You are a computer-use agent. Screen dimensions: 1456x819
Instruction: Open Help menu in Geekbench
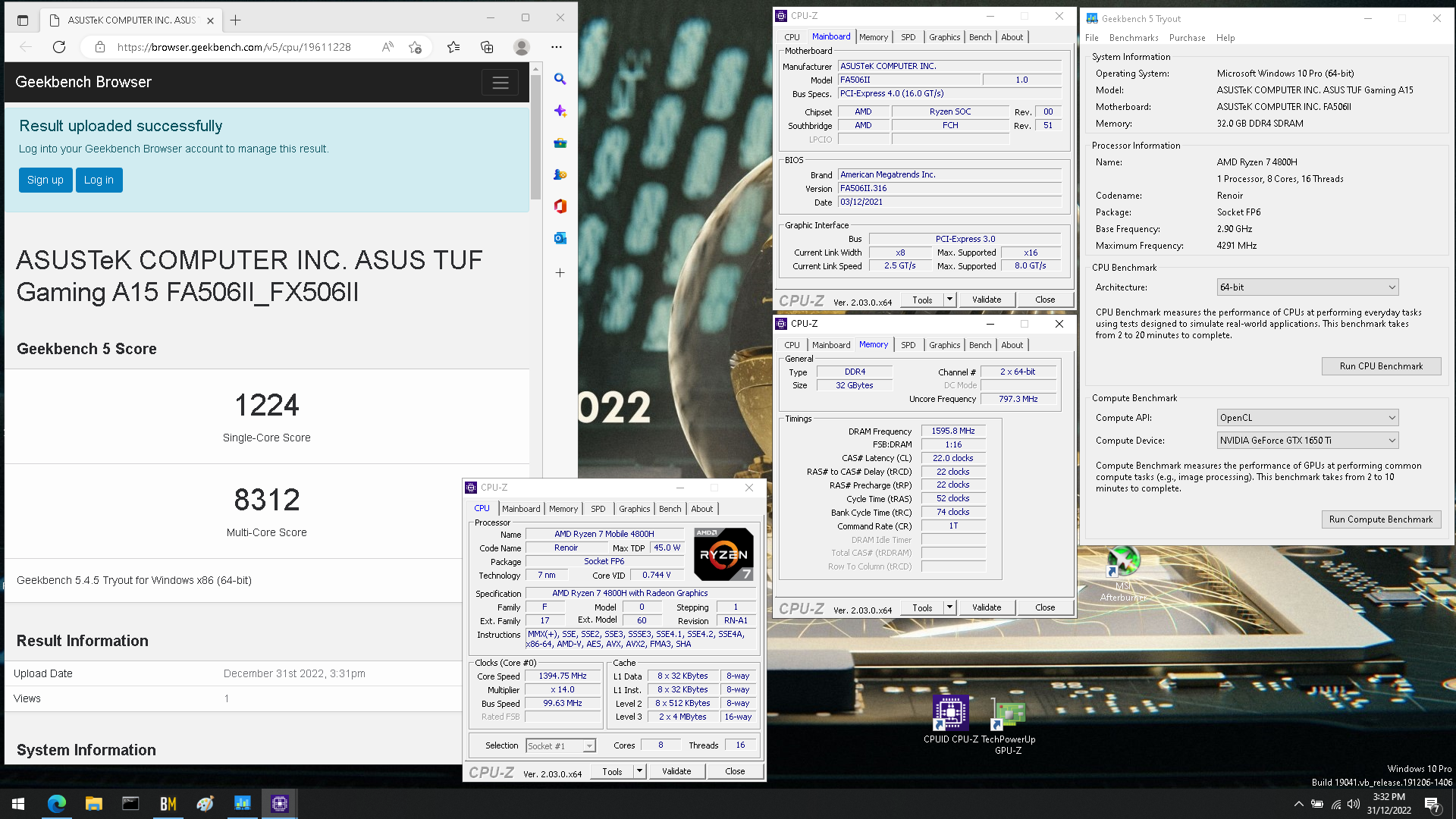click(1225, 38)
